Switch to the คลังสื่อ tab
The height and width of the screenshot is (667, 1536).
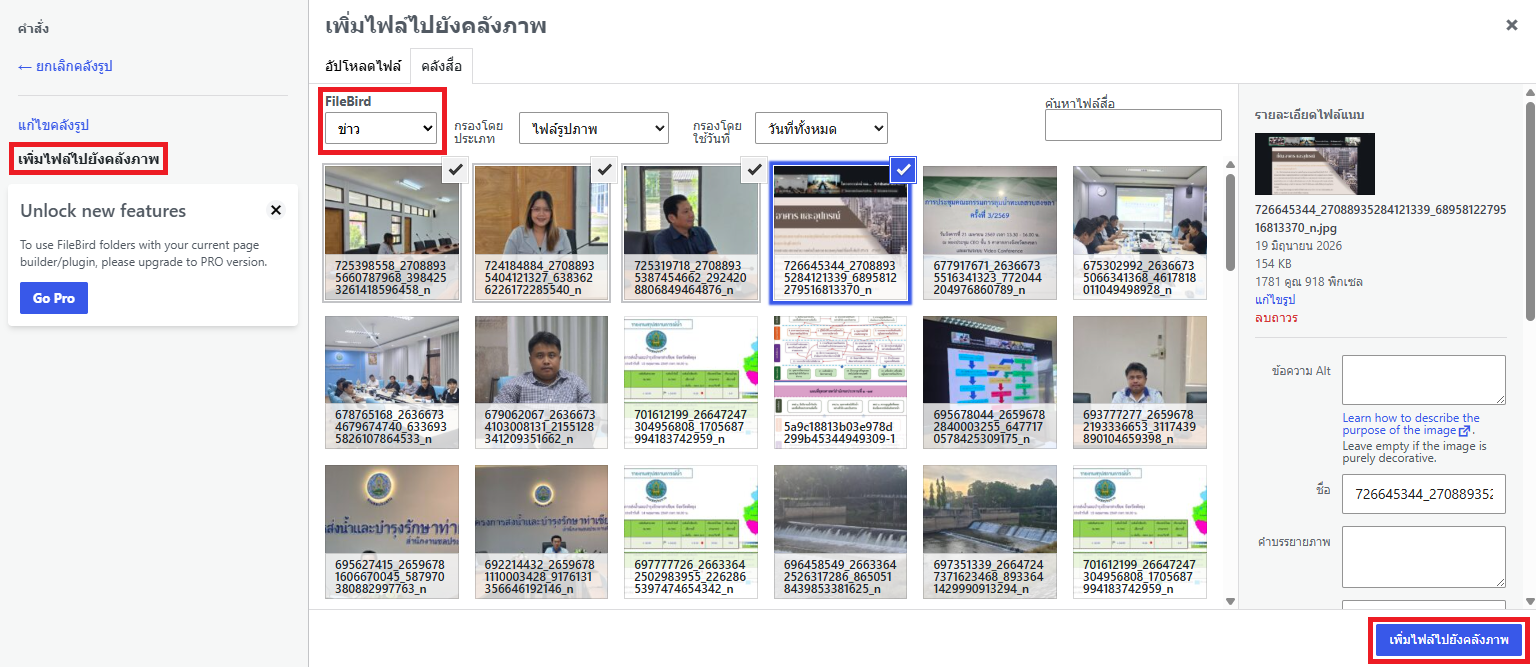(441, 66)
